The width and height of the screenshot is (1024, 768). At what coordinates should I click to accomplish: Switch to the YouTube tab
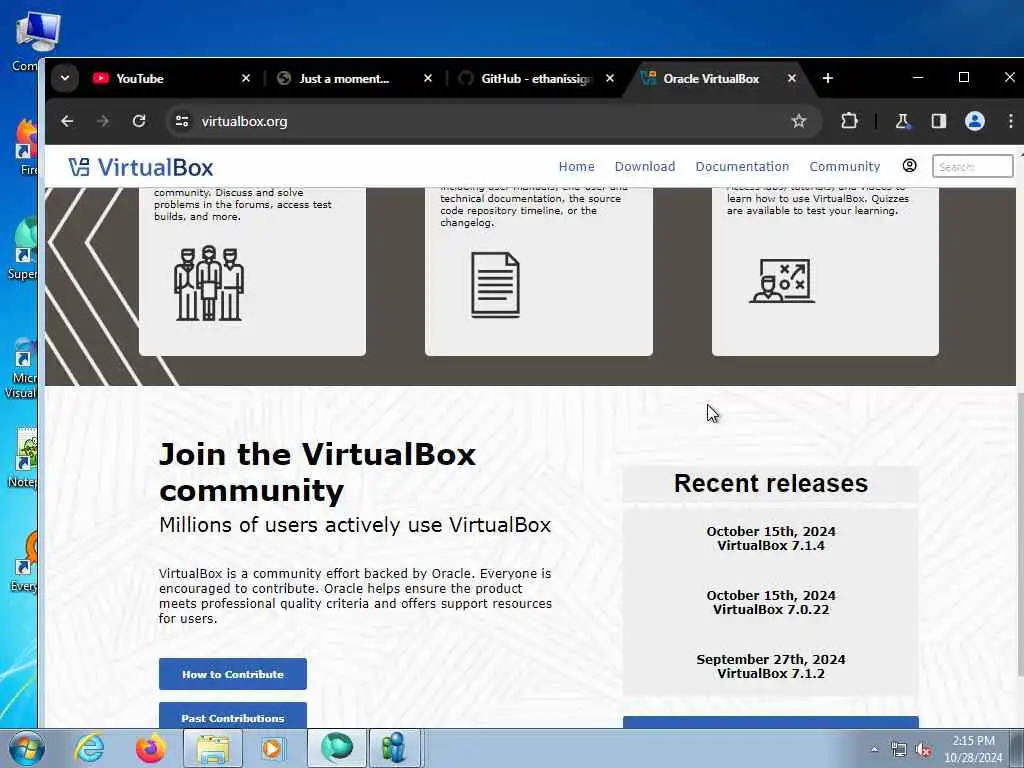pos(171,78)
